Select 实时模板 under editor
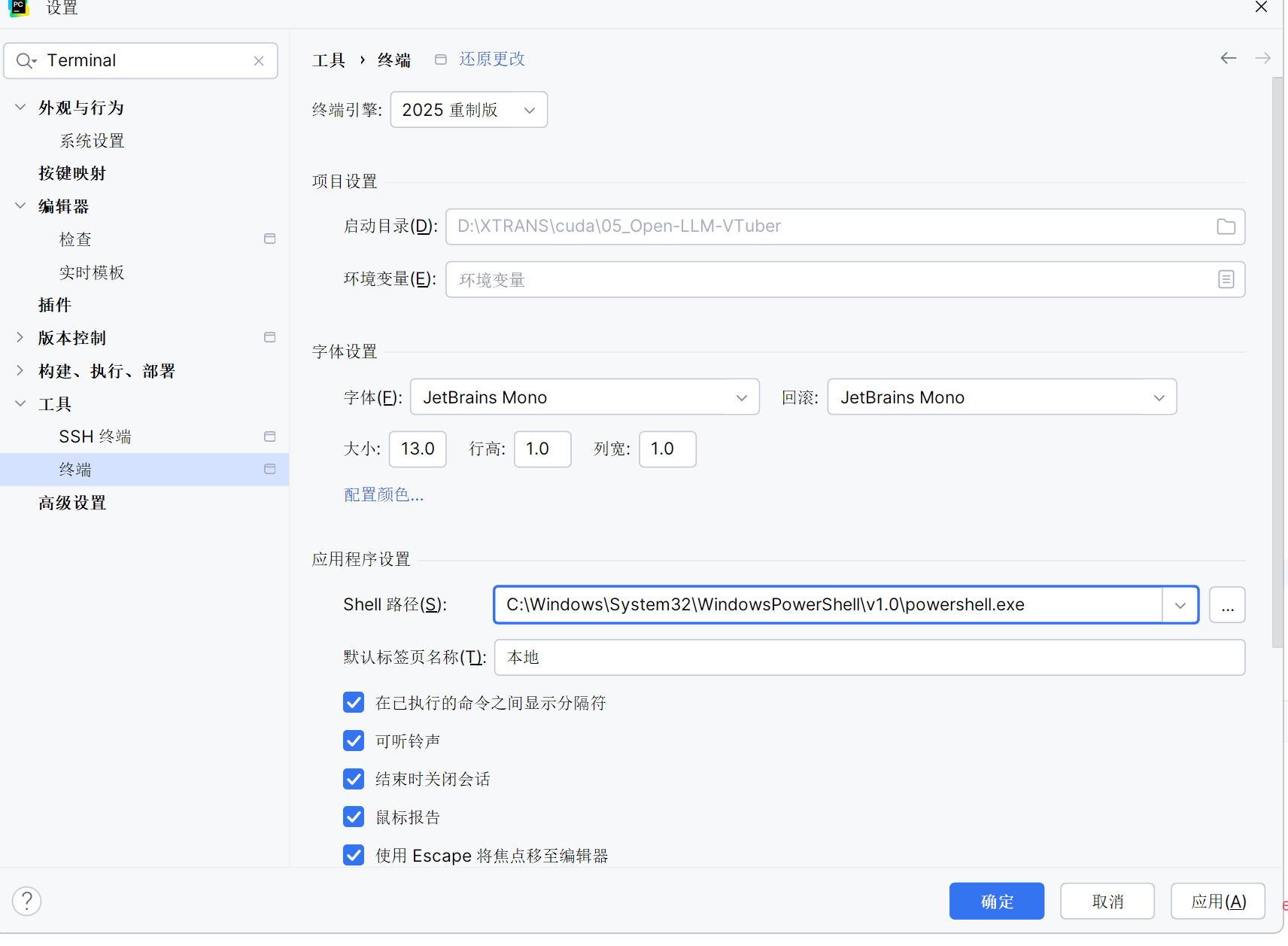The height and width of the screenshot is (946, 1288). click(x=92, y=272)
